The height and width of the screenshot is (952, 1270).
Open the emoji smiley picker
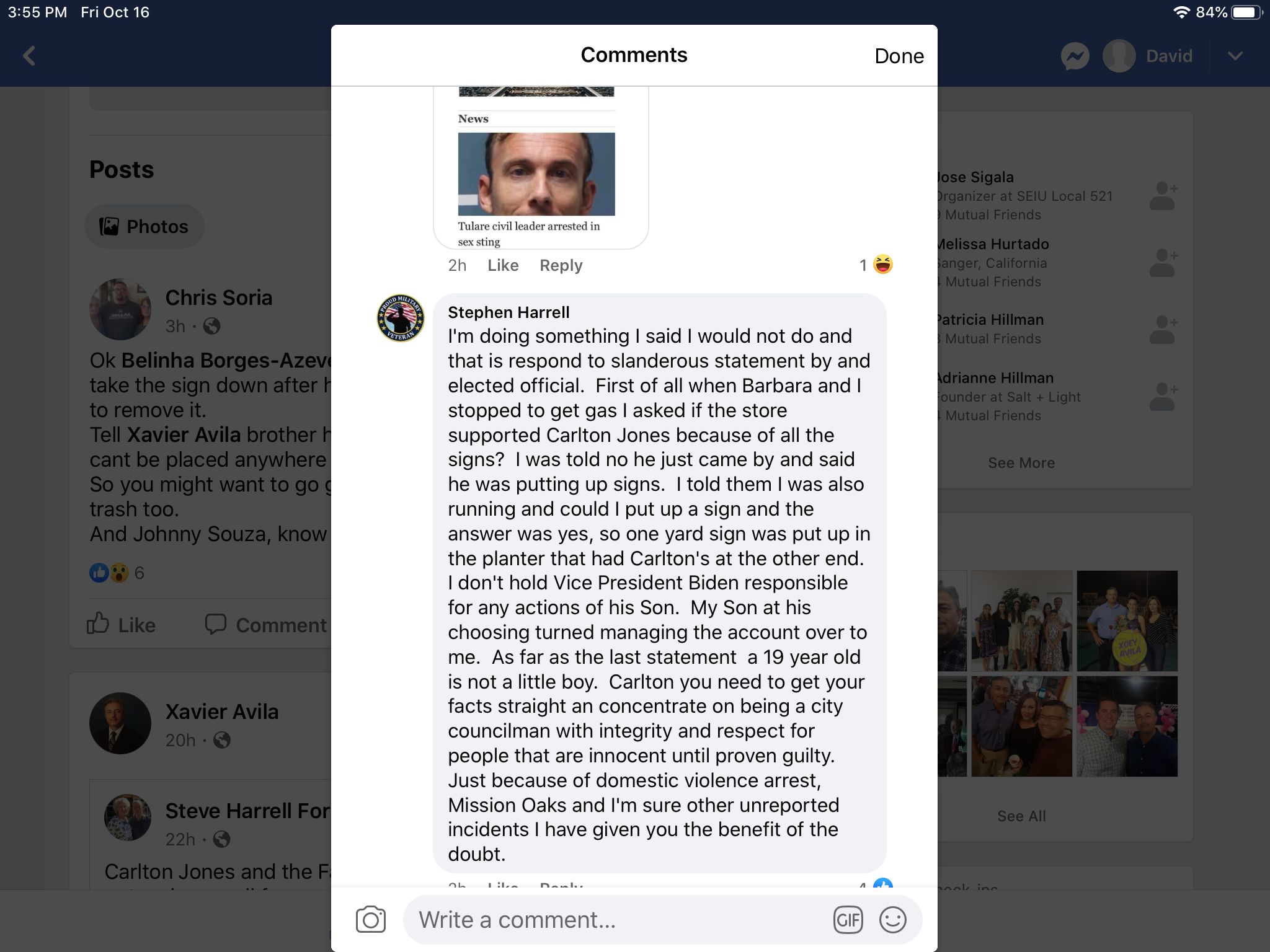(x=893, y=920)
